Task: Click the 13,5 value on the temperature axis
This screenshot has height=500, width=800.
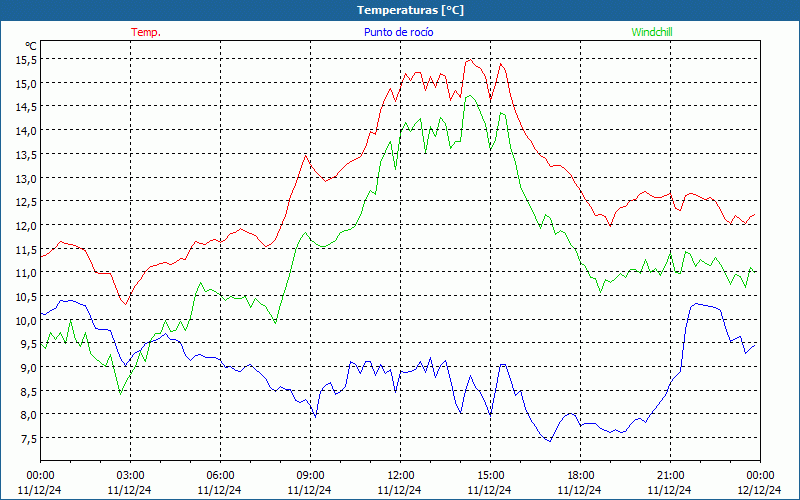Action: click(x=26, y=155)
